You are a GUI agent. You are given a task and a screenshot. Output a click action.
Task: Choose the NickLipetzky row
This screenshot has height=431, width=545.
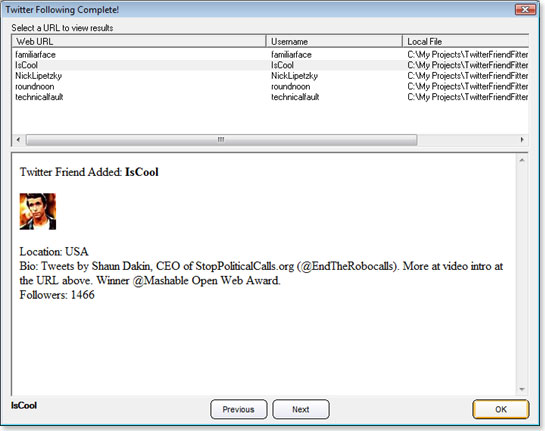click(270, 76)
